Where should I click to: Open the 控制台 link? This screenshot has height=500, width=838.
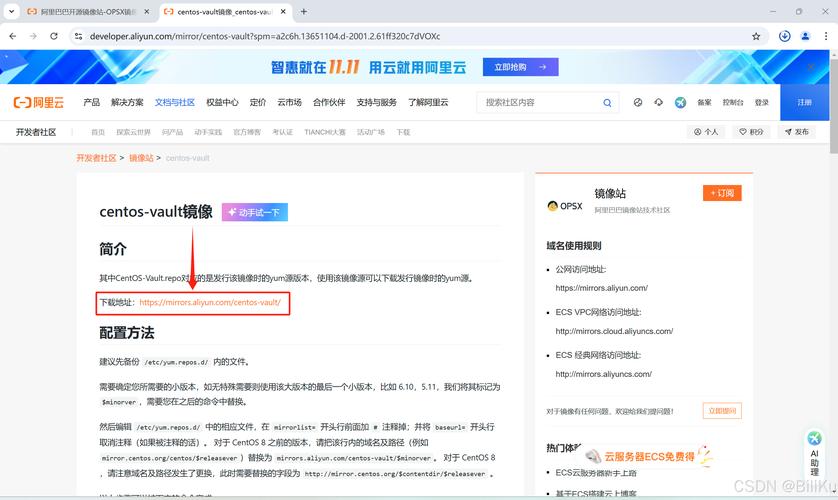point(733,102)
